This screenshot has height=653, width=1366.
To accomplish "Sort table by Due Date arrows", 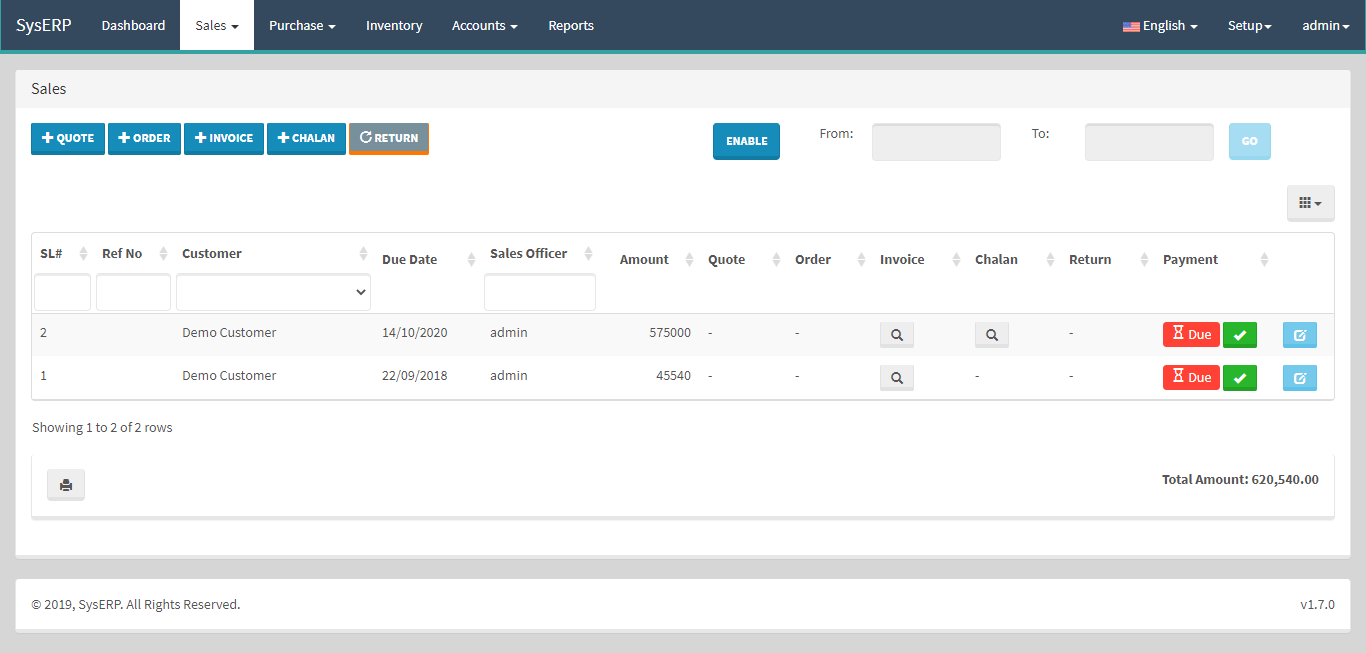I will [472, 260].
